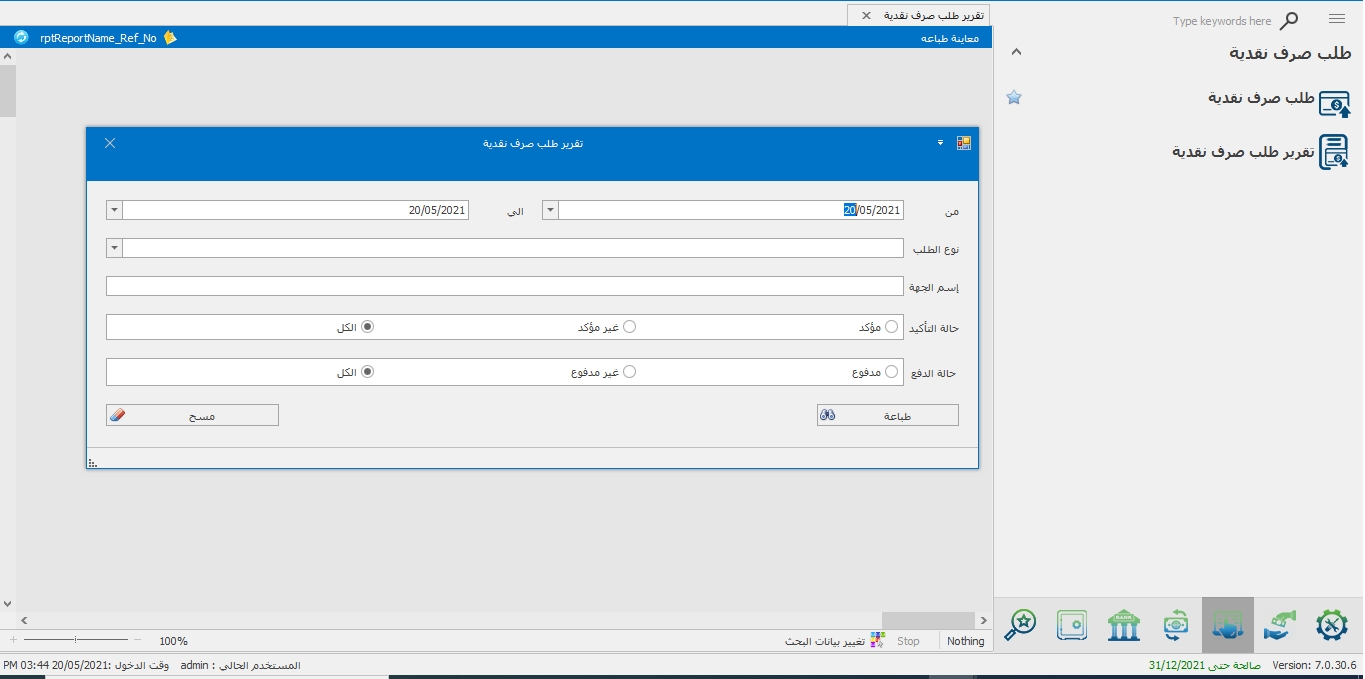Open the safe vault module icon
Viewport: 1365px width, 679px height.
[1072, 625]
